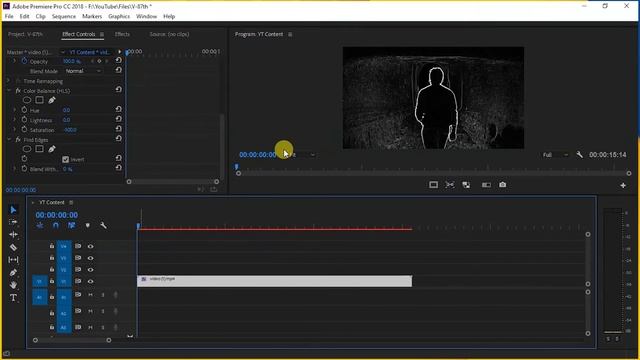Uncheck the Invert checkbox
The height and width of the screenshot is (360, 640).
(x=65, y=159)
